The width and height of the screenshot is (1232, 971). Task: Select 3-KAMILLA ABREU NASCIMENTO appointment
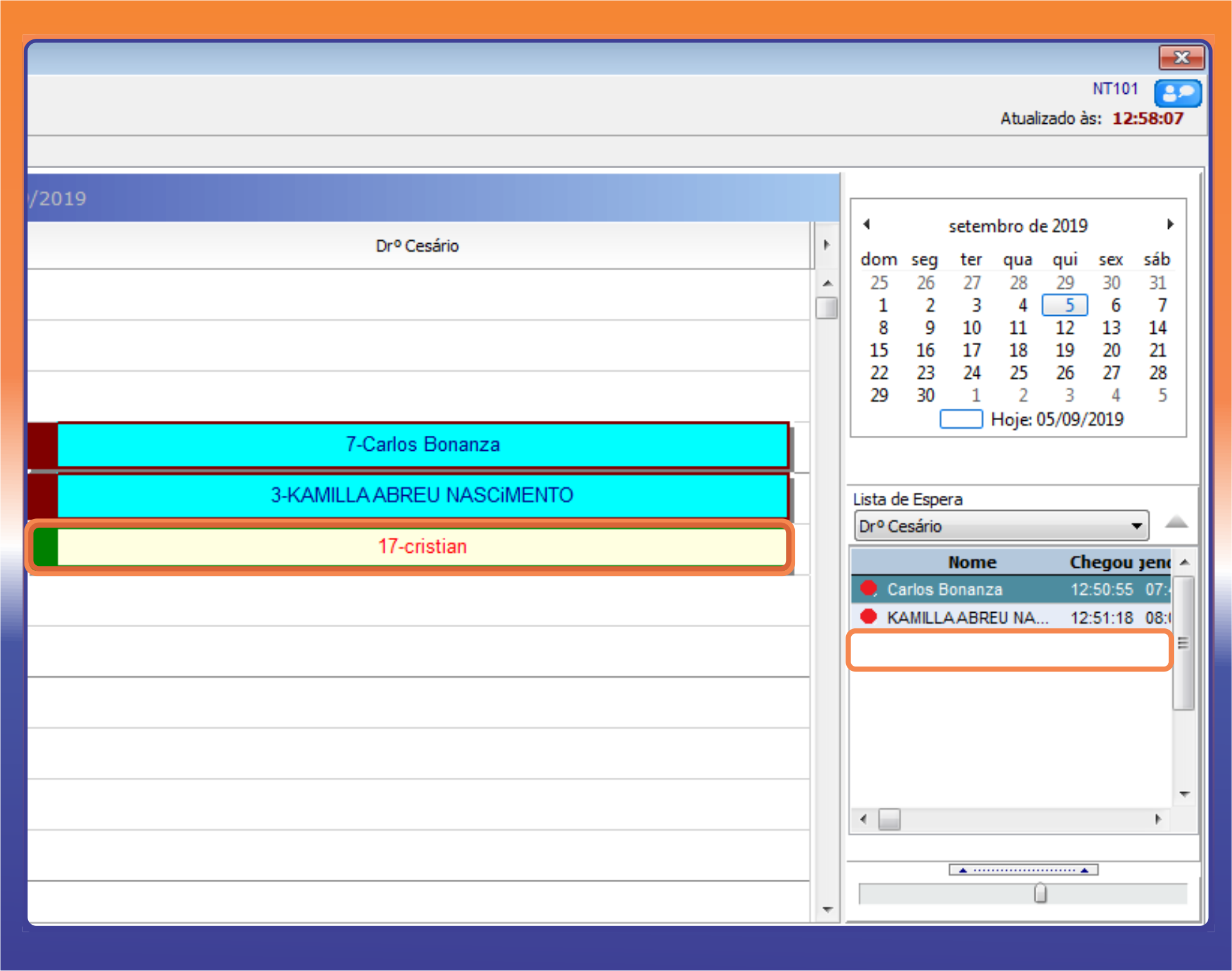pos(422,495)
